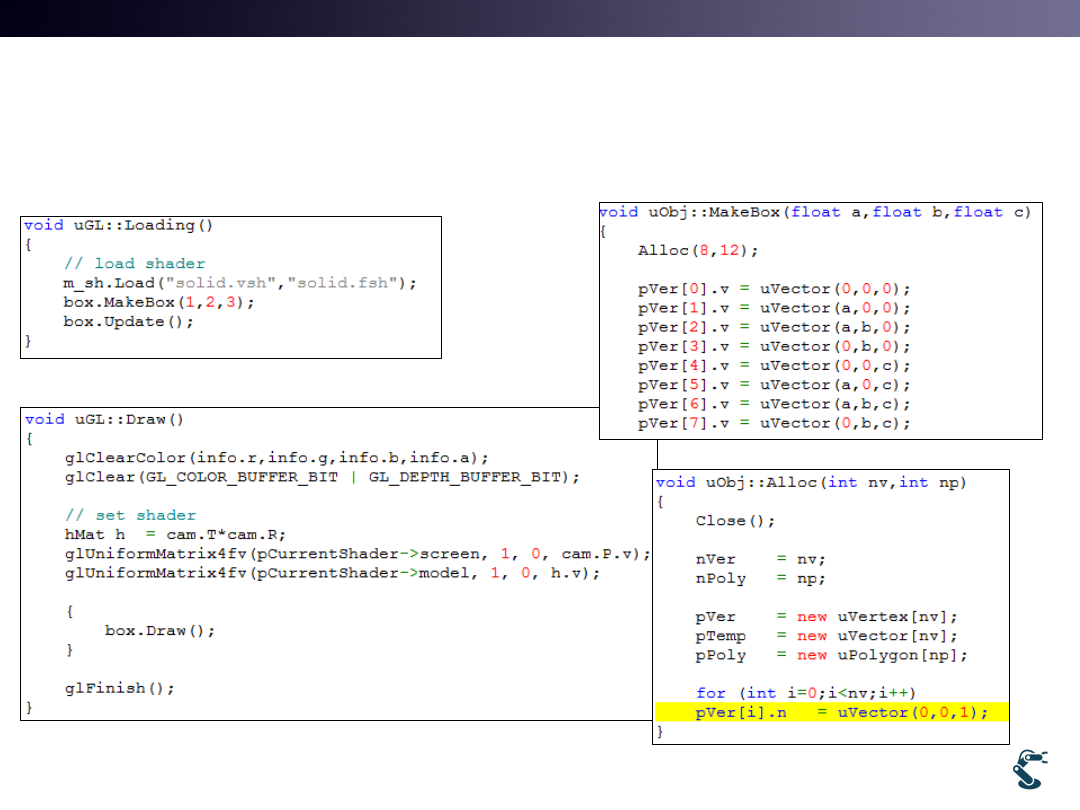1080x810 pixels.
Task: Click the pVer[2].v = uVector(a,b,0) line
Action: (774, 328)
